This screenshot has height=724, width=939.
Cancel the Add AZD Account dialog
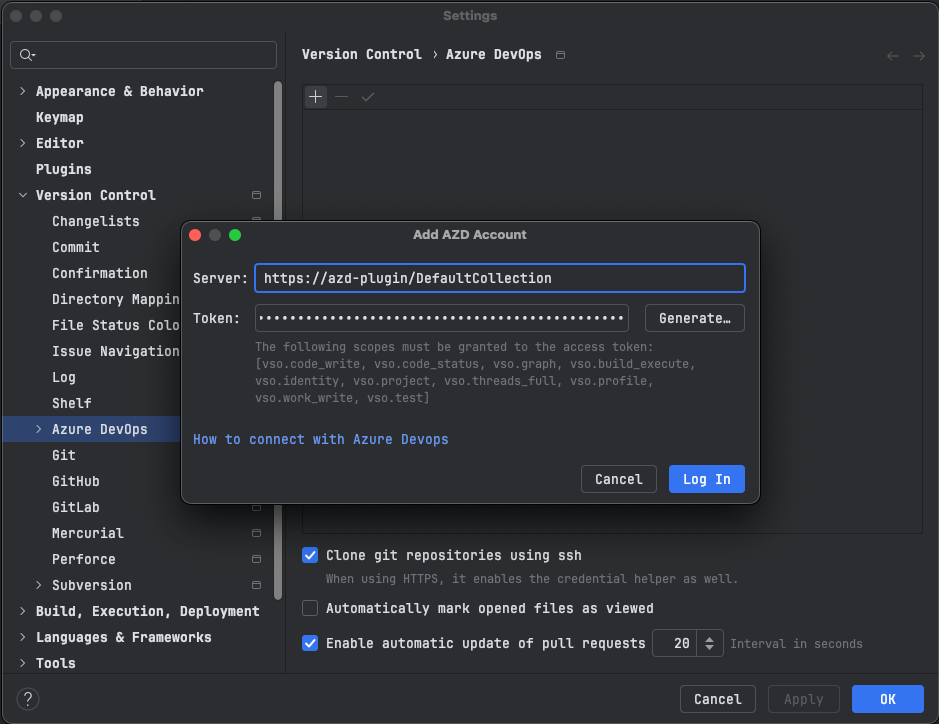(x=619, y=479)
